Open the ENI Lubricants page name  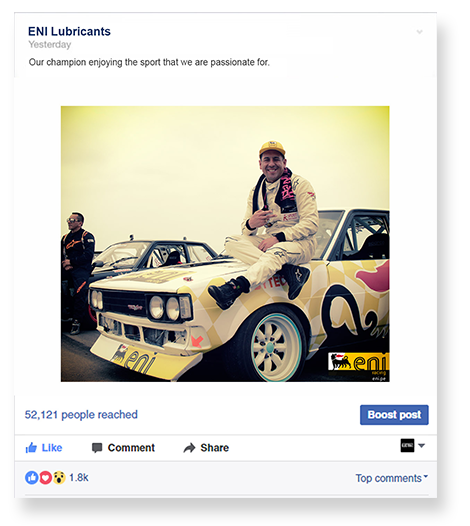[x=69, y=31]
